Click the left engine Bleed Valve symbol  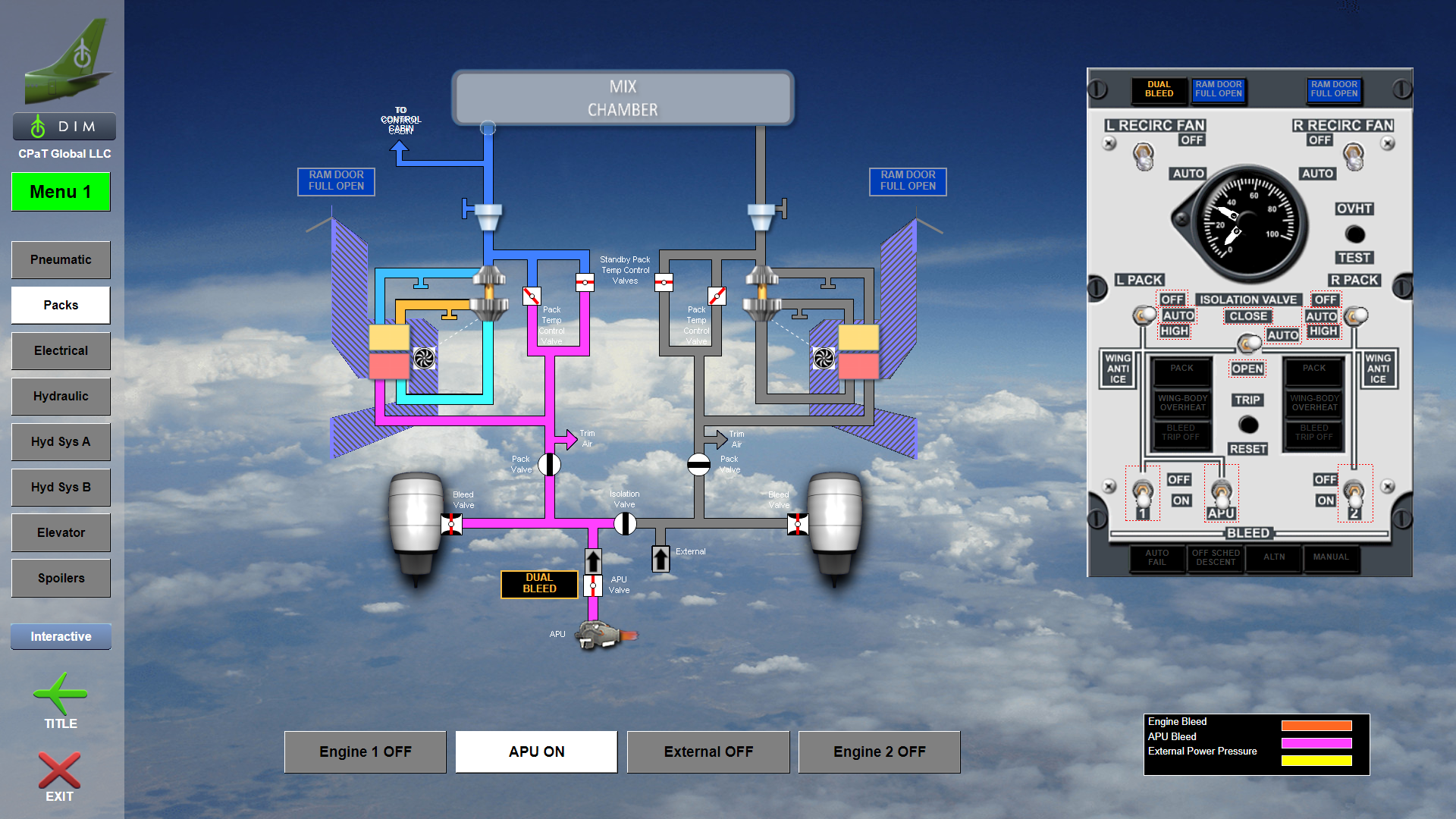point(452,523)
